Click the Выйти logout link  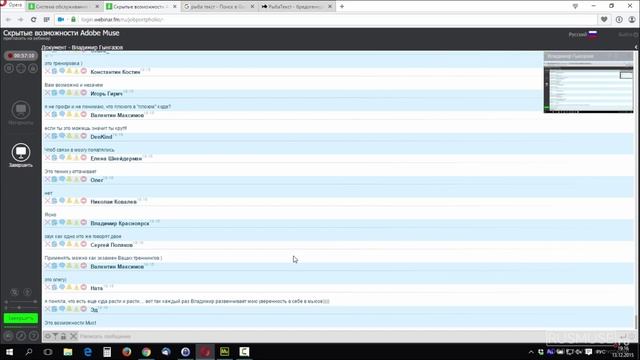tap(627, 35)
